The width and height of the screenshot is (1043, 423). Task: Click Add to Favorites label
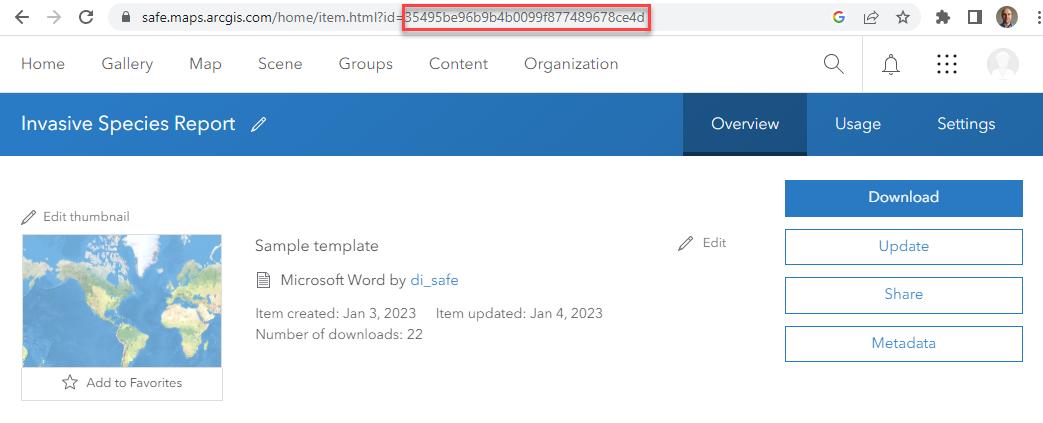click(x=134, y=383)
